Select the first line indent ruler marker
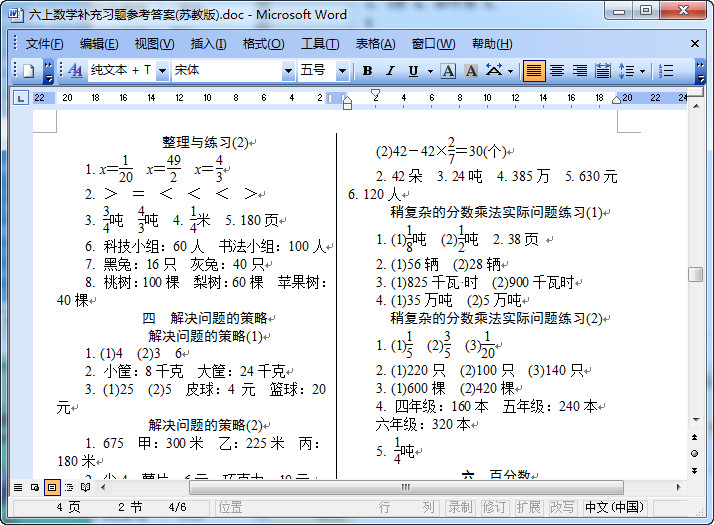Screen dimensions: 714x525 (375, 94)
